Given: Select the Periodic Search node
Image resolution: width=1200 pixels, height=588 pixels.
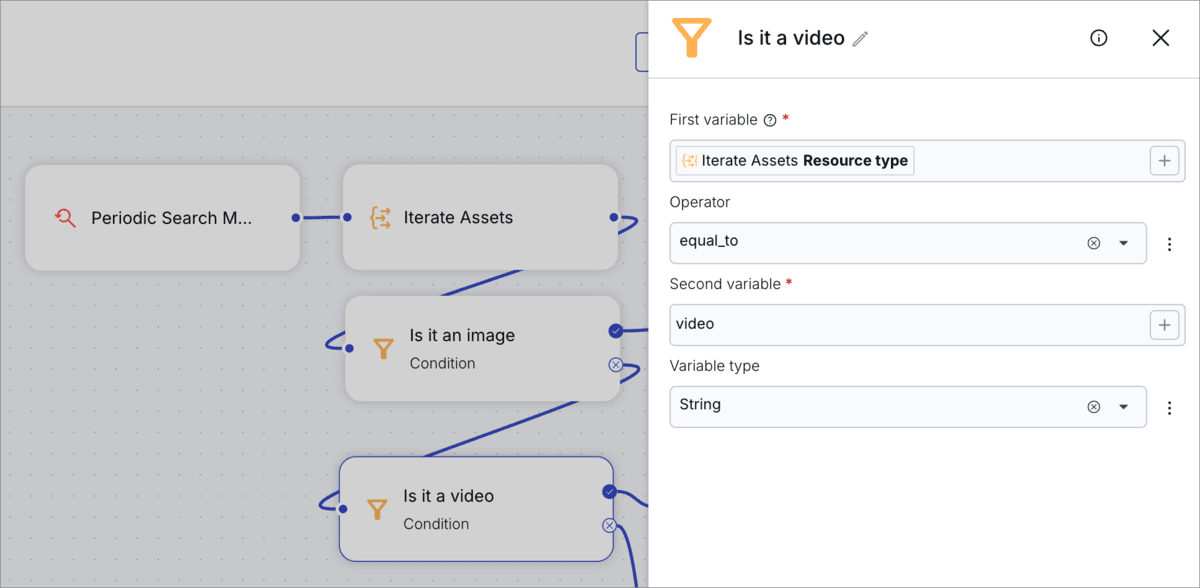Looking at the screenshot, I should pos(162,218).
